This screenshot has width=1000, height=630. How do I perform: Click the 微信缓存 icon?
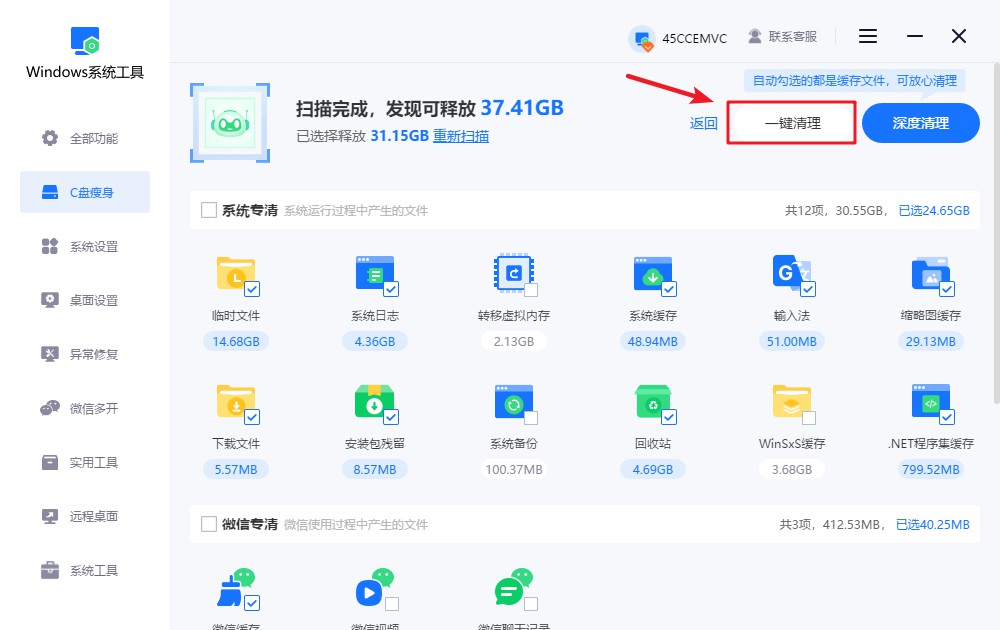(x=236, y=590)
